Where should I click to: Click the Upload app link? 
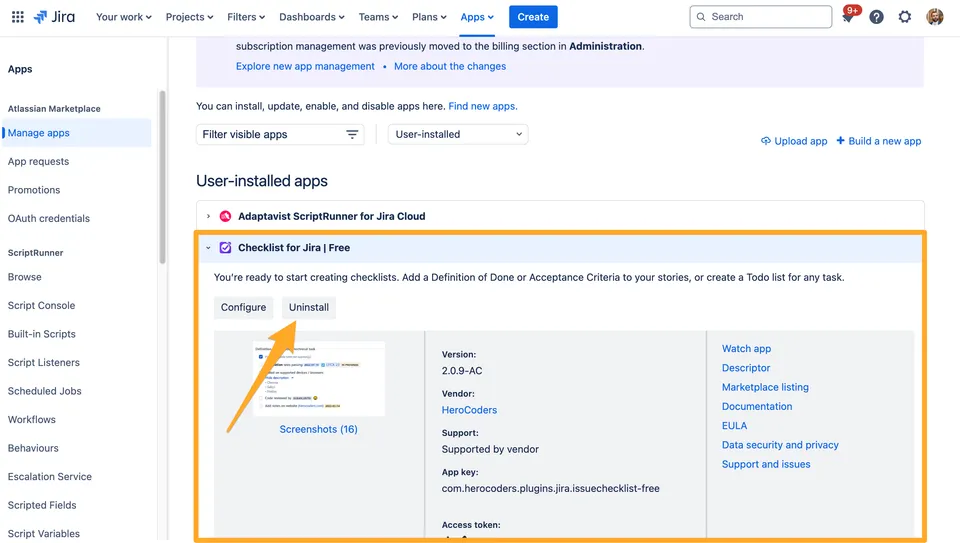pyautogui.click(x=794, y=141)
